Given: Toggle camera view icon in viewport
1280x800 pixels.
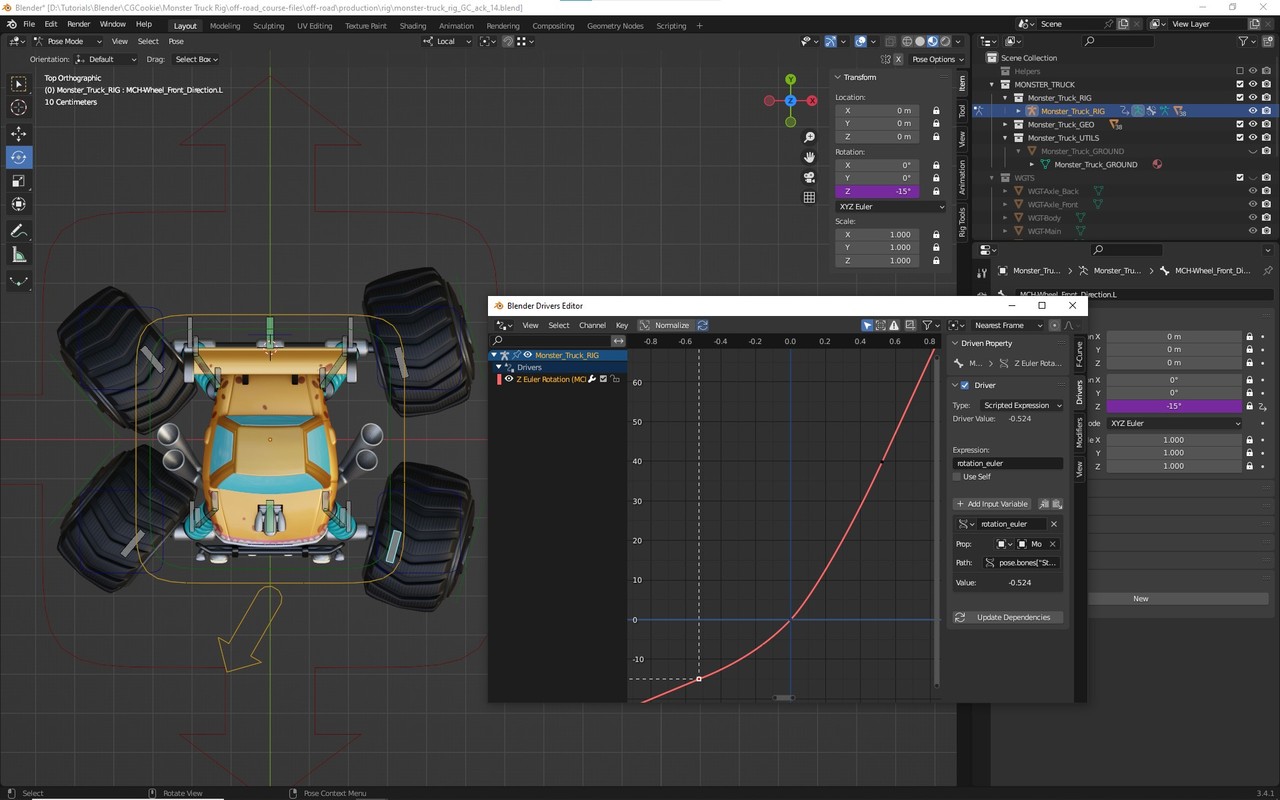Looking at the screenshot, I should point(809,177).
